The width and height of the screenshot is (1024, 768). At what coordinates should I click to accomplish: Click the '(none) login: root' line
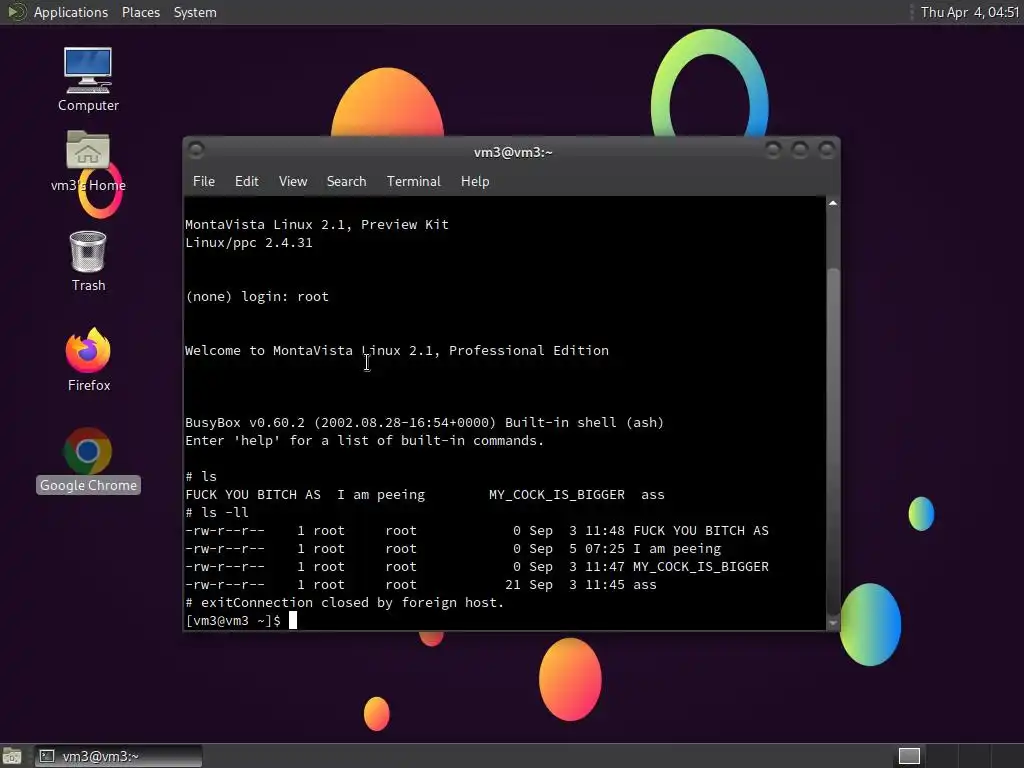[257, 296]
